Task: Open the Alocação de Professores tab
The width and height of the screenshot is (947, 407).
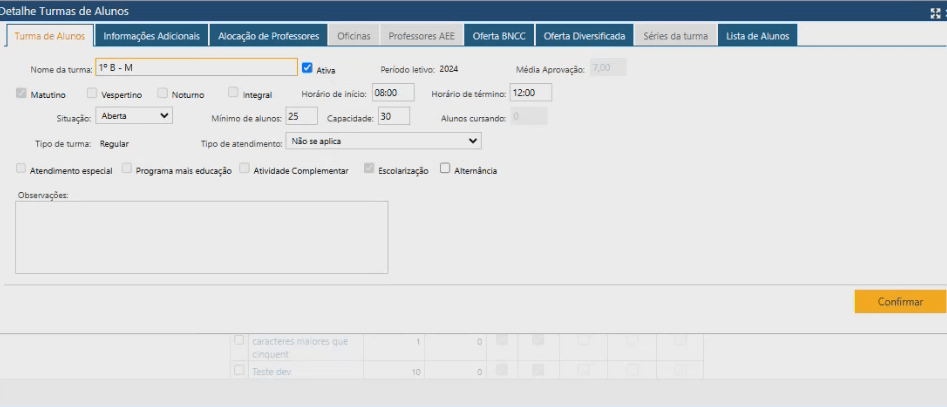Action: [x=268, y=36]
